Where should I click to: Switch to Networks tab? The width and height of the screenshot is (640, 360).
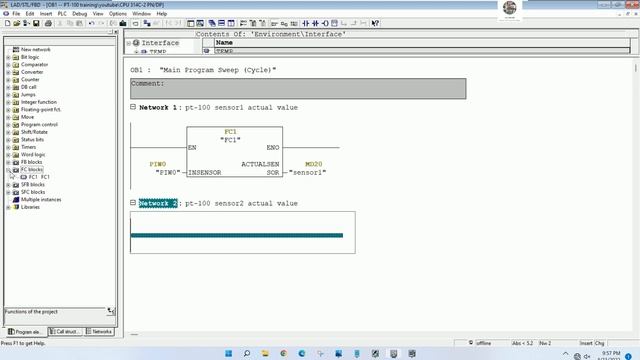point(99,331)
